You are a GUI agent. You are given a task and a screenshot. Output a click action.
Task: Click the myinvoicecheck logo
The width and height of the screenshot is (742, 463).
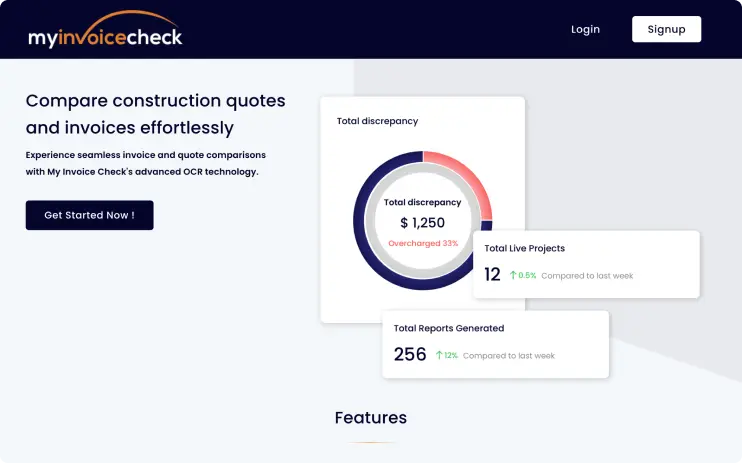105,30
